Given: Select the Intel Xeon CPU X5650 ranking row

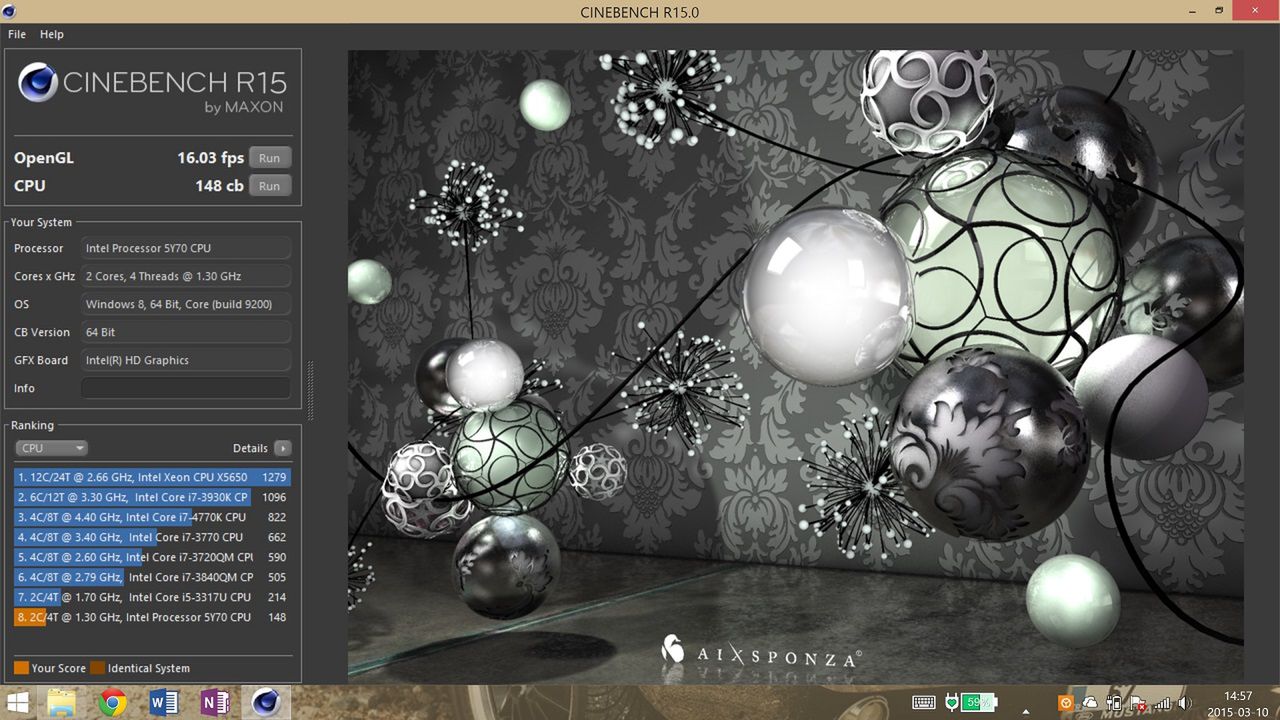Looking at the screenshot, I should [x=152, y=477].
